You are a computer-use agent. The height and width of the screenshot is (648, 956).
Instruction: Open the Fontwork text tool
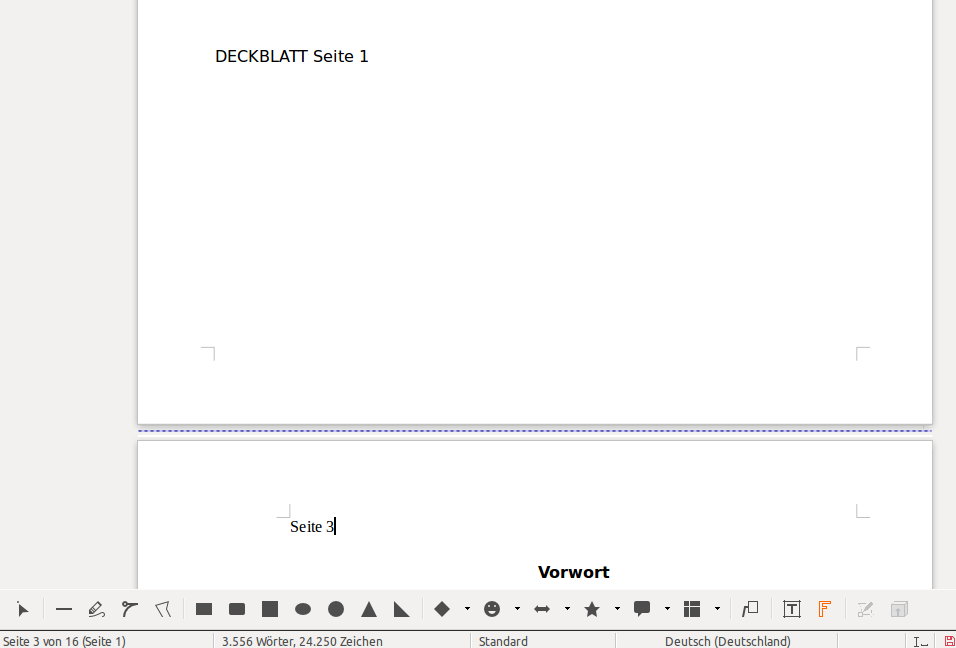pos(825,609)
